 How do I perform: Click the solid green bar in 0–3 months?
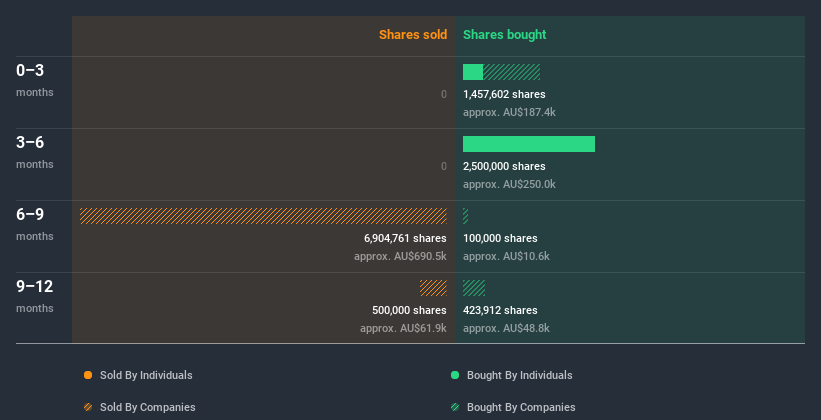(x=473, y=72)
